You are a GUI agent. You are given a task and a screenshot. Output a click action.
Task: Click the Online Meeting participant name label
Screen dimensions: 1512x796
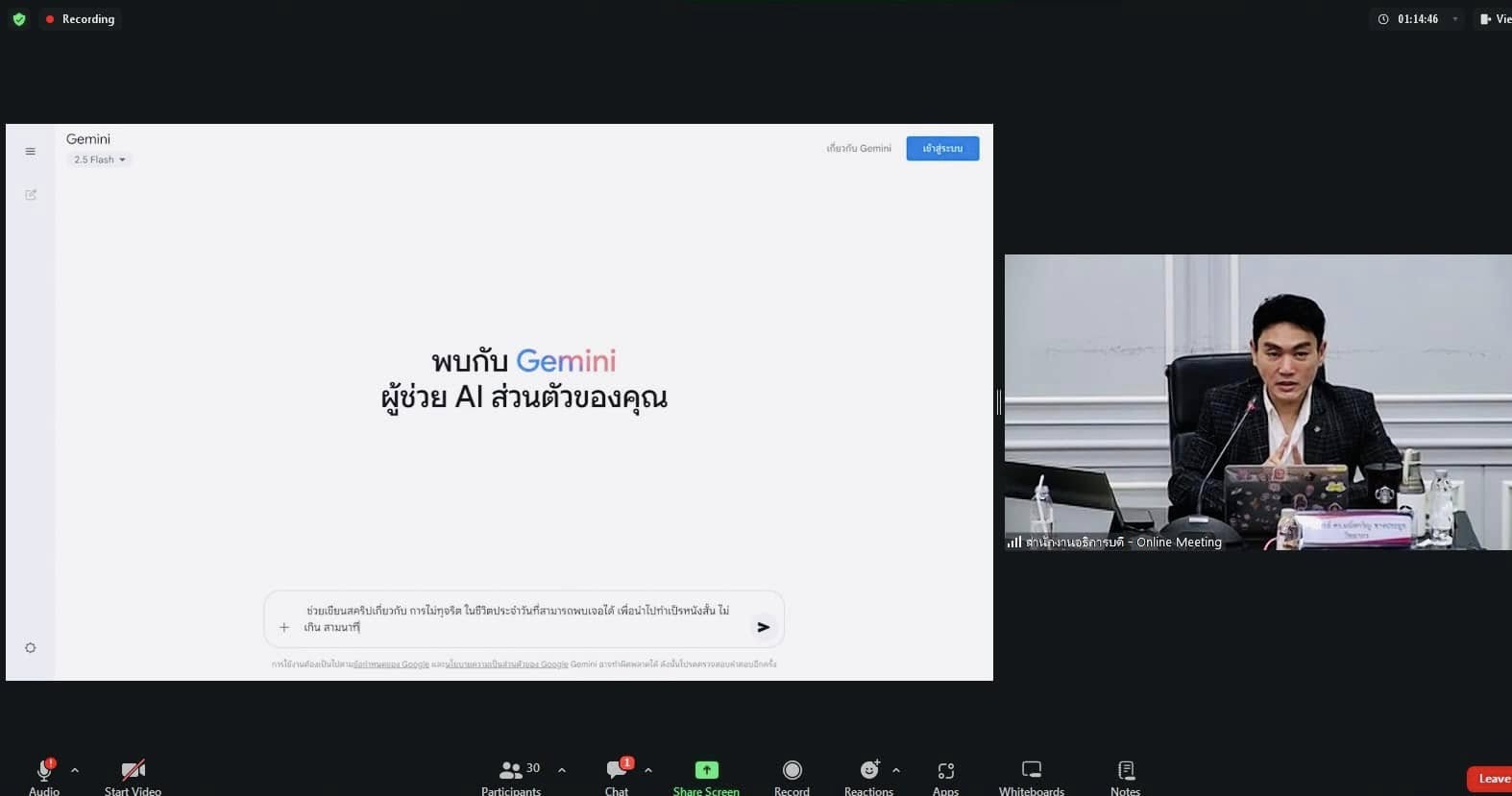[1123, 543]
